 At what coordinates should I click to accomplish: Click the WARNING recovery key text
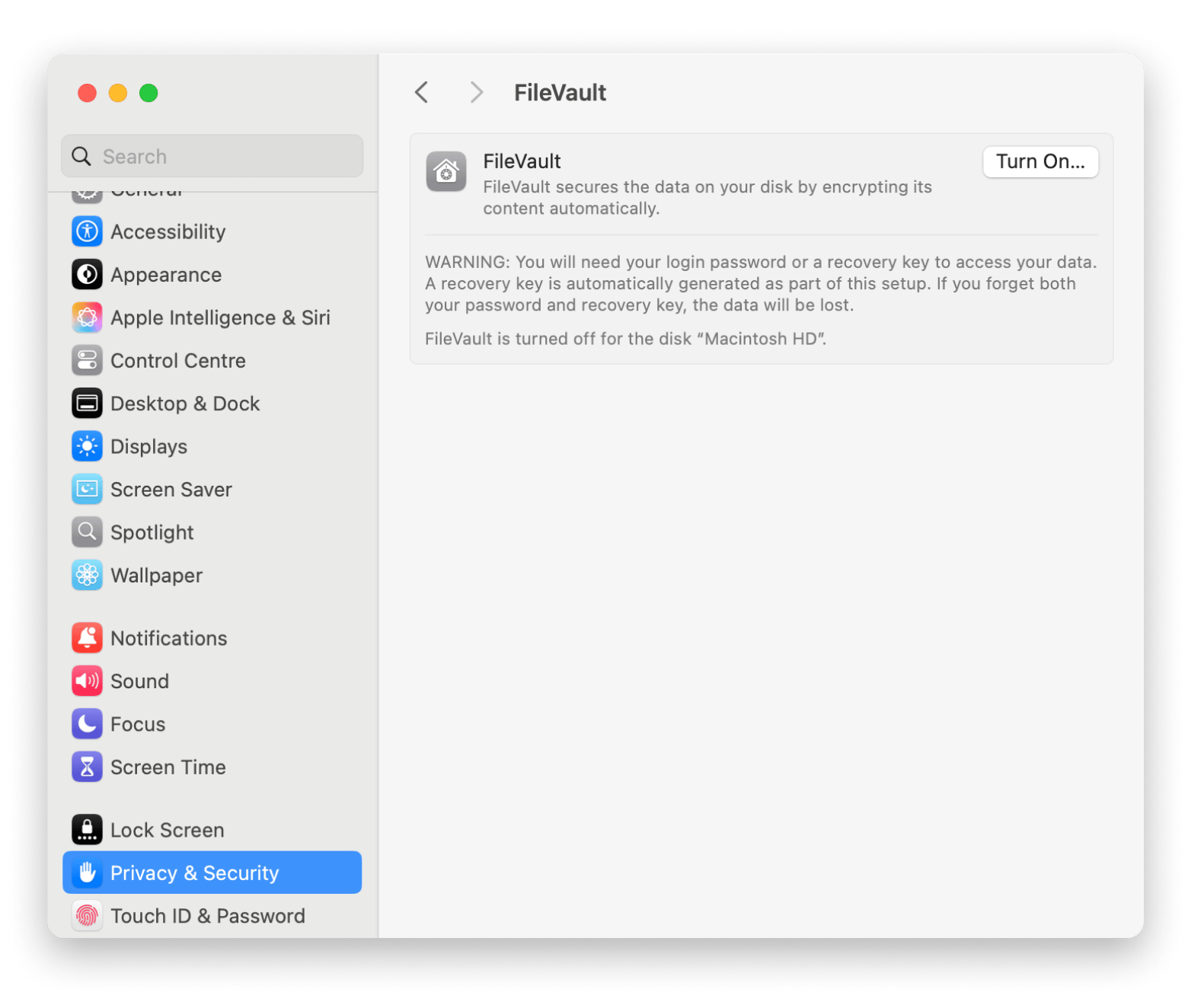coord(761,283)
